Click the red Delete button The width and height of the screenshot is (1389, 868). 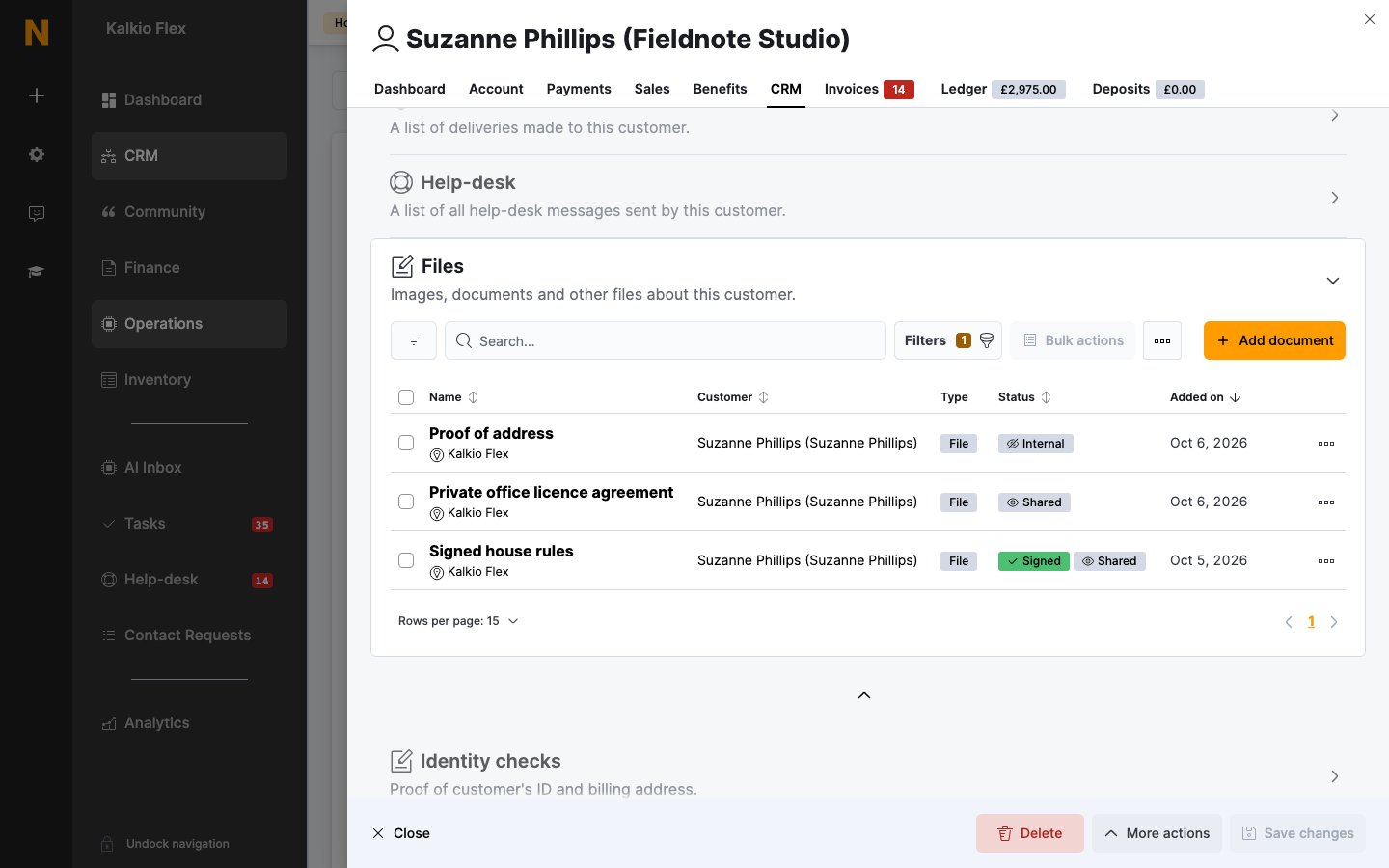[1030, 833]
